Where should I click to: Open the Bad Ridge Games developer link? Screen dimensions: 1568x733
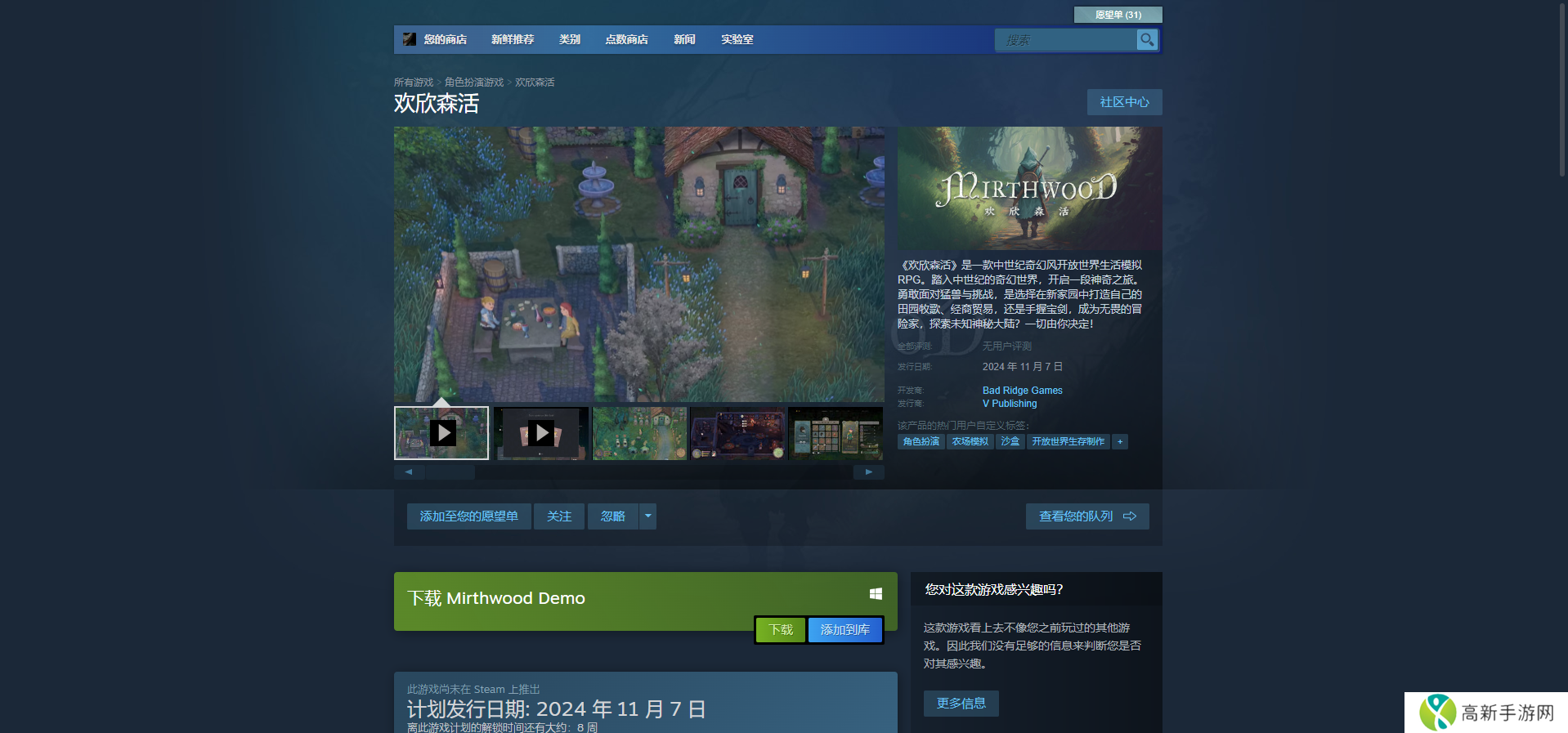point(1022,391)
